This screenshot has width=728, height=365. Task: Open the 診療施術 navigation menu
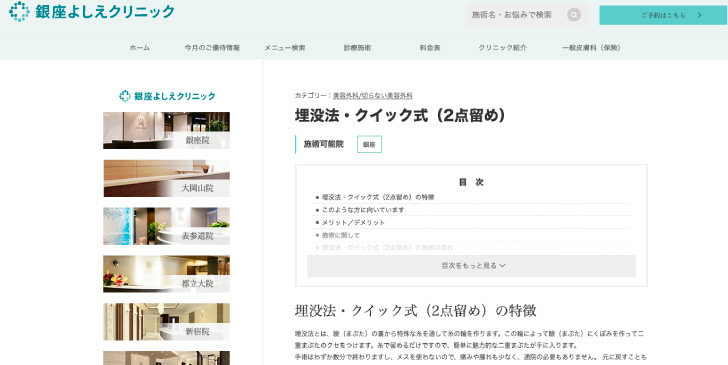pyautogui.click(x=358, y=48)
